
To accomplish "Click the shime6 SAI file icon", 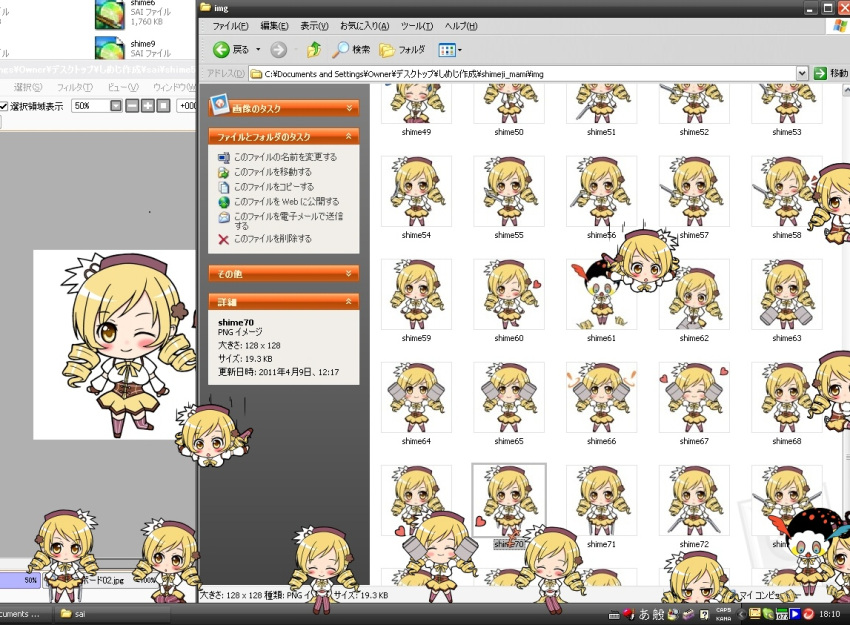I will tap(110, 14).
